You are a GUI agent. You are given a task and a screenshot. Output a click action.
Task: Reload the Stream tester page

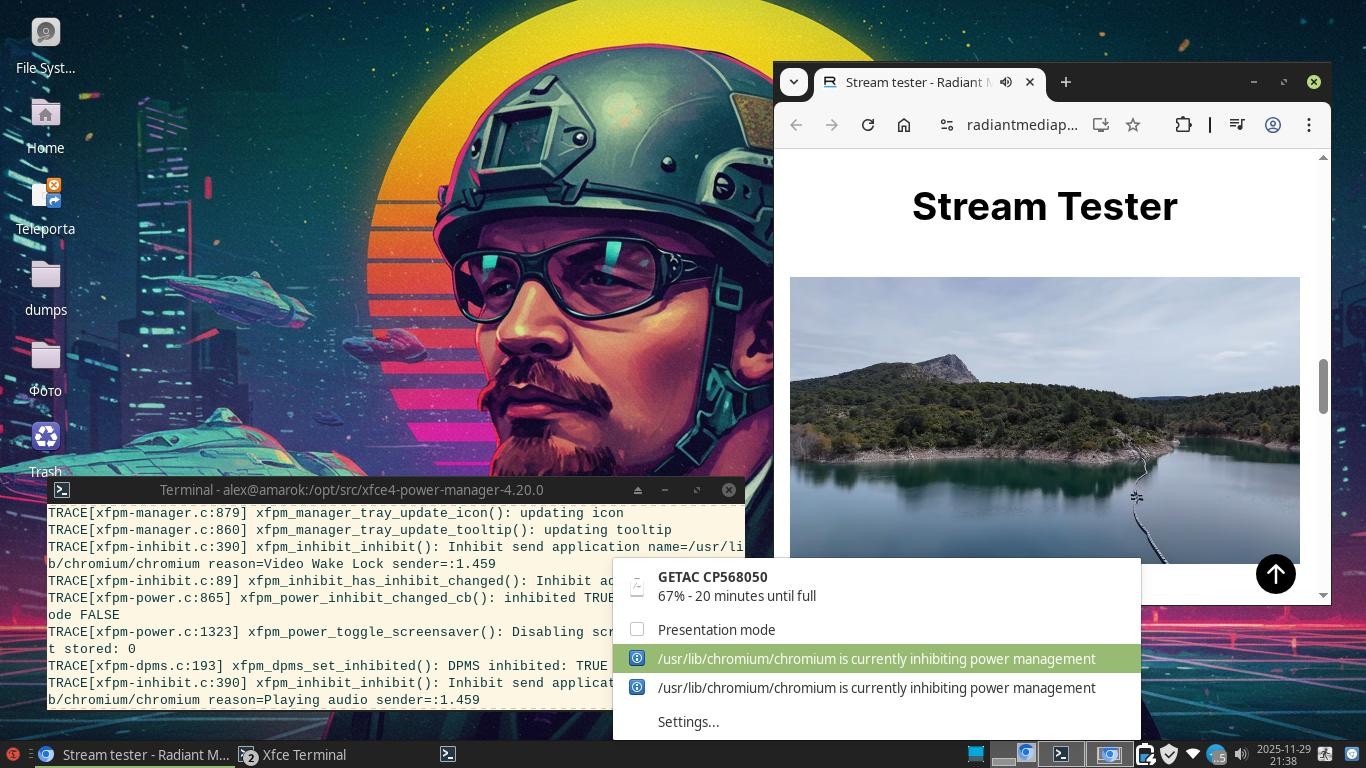(868, 125)
